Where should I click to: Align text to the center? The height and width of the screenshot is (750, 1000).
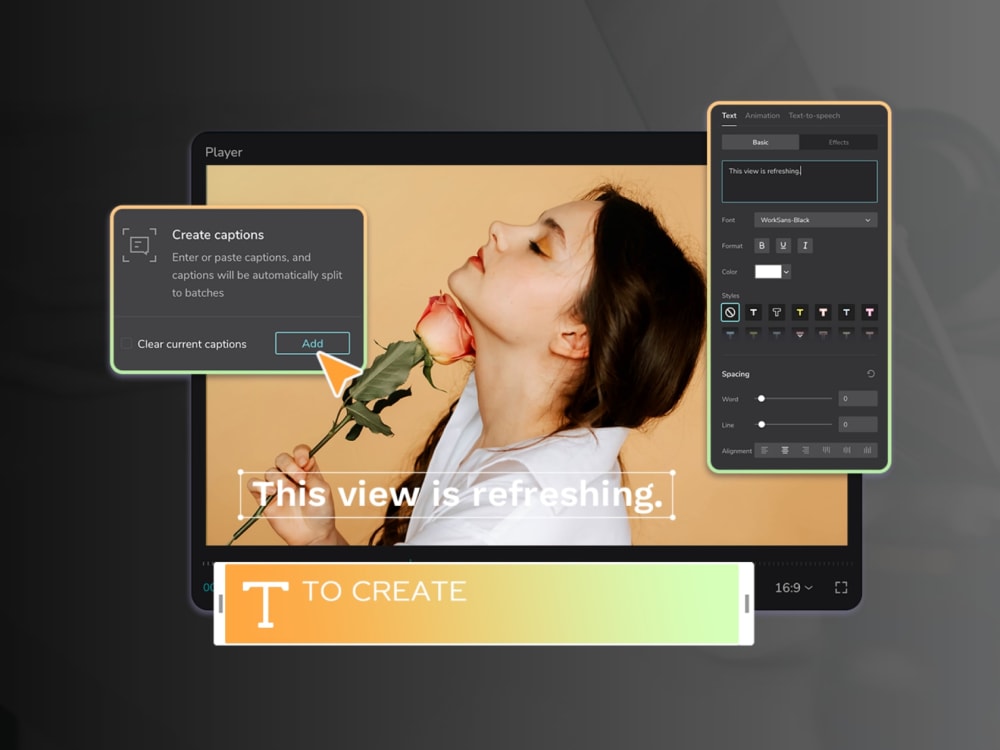785,450
